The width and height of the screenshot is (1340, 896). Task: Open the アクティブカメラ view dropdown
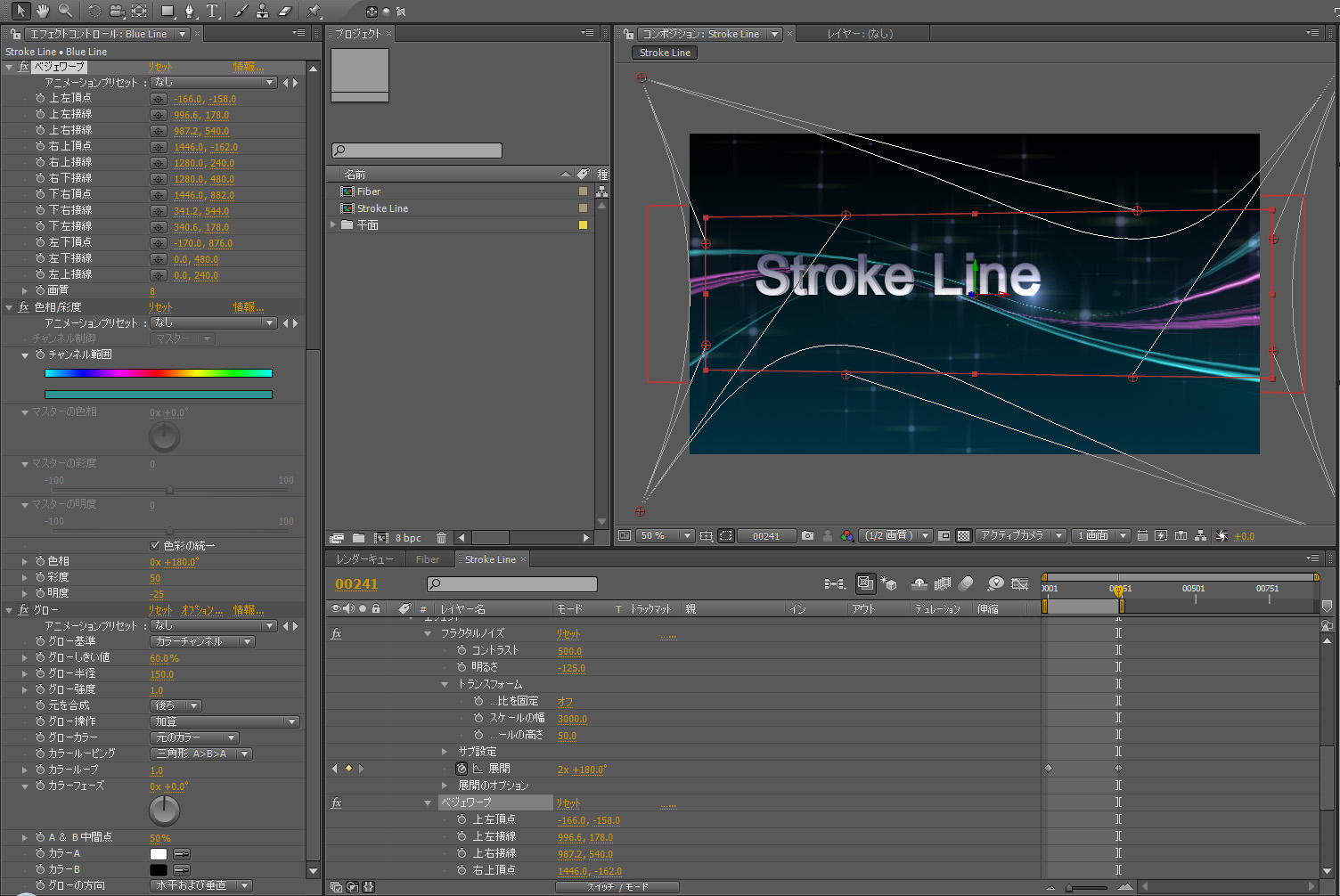pos(1020,535)
